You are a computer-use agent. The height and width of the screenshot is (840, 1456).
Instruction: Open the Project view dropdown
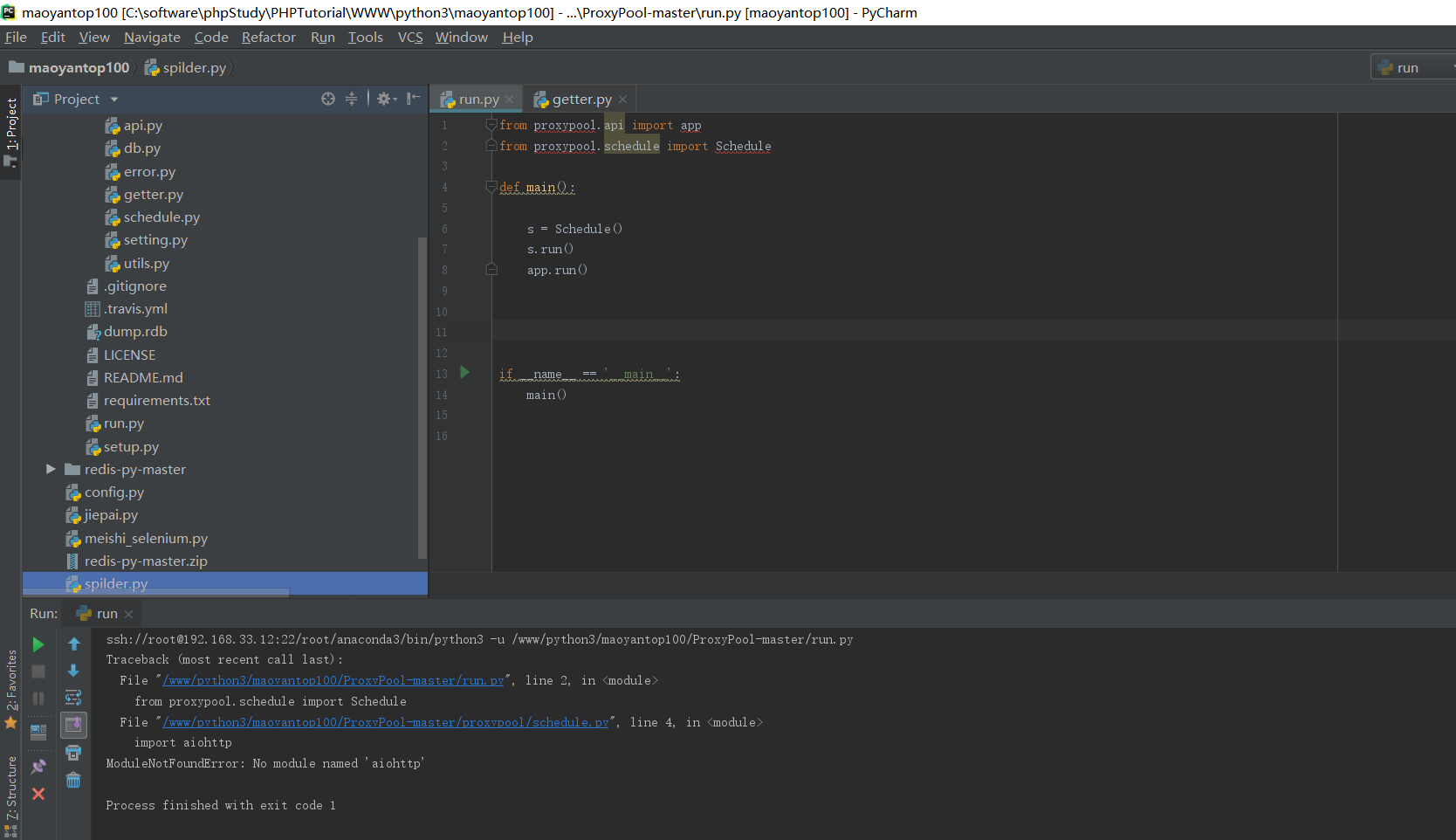click(x=114, y=100)
